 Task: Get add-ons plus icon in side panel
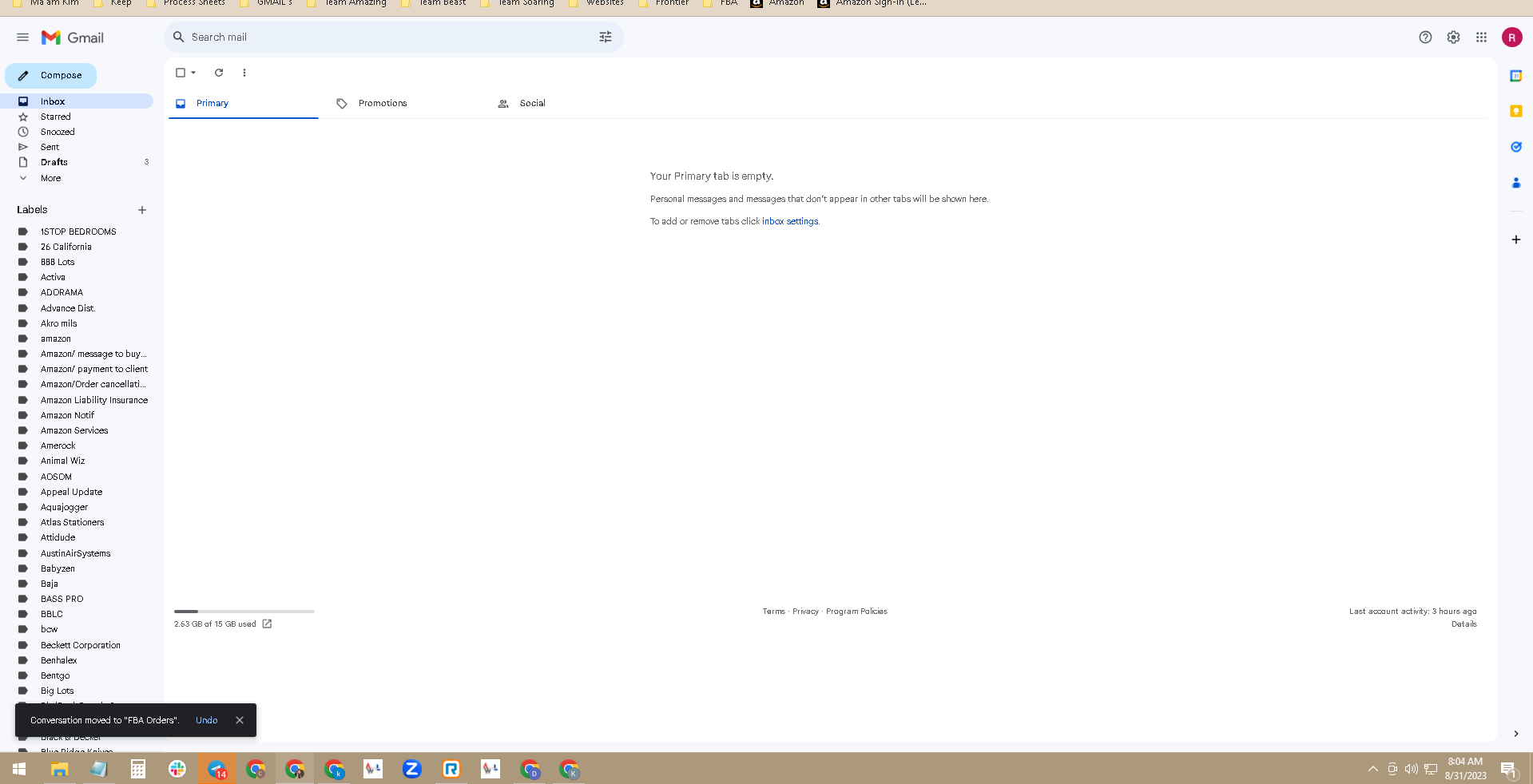click(1515, 240)
